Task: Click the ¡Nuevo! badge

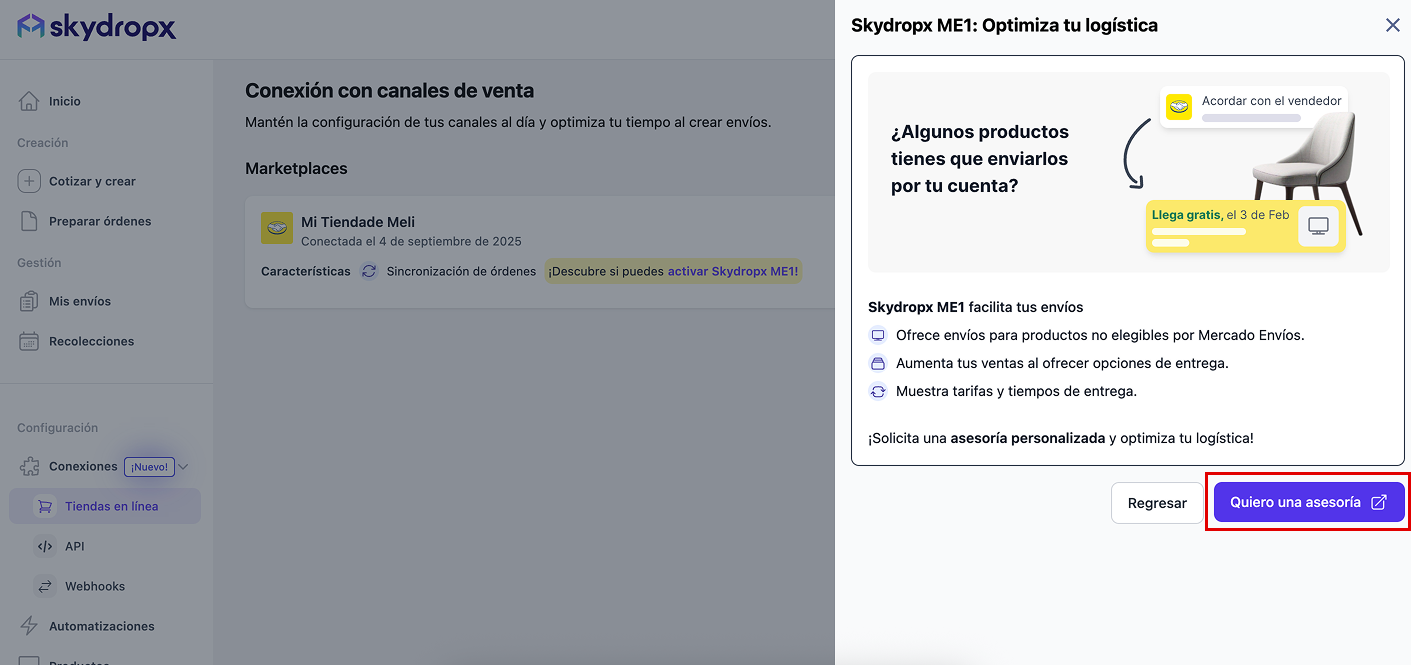Action: 149,466
